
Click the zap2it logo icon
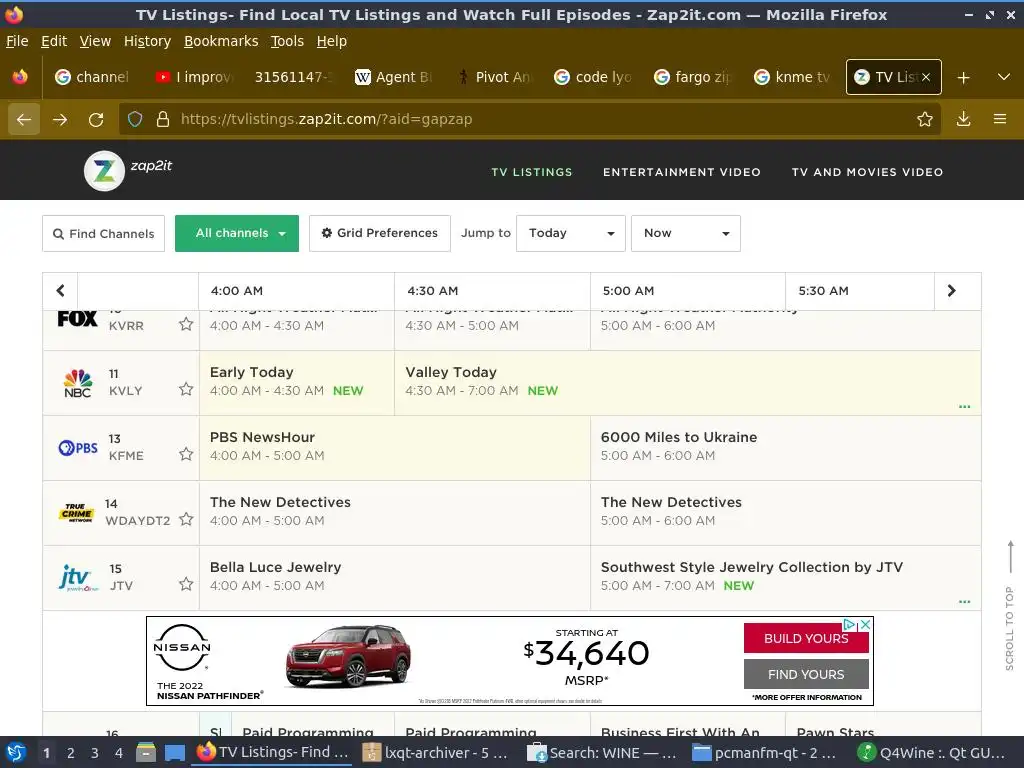104,171
